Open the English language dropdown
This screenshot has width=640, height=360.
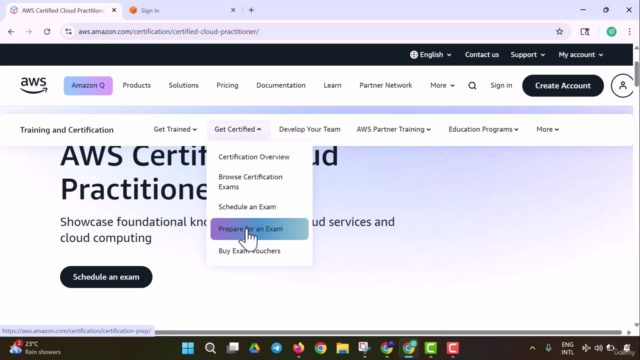[x=431, y=55]
